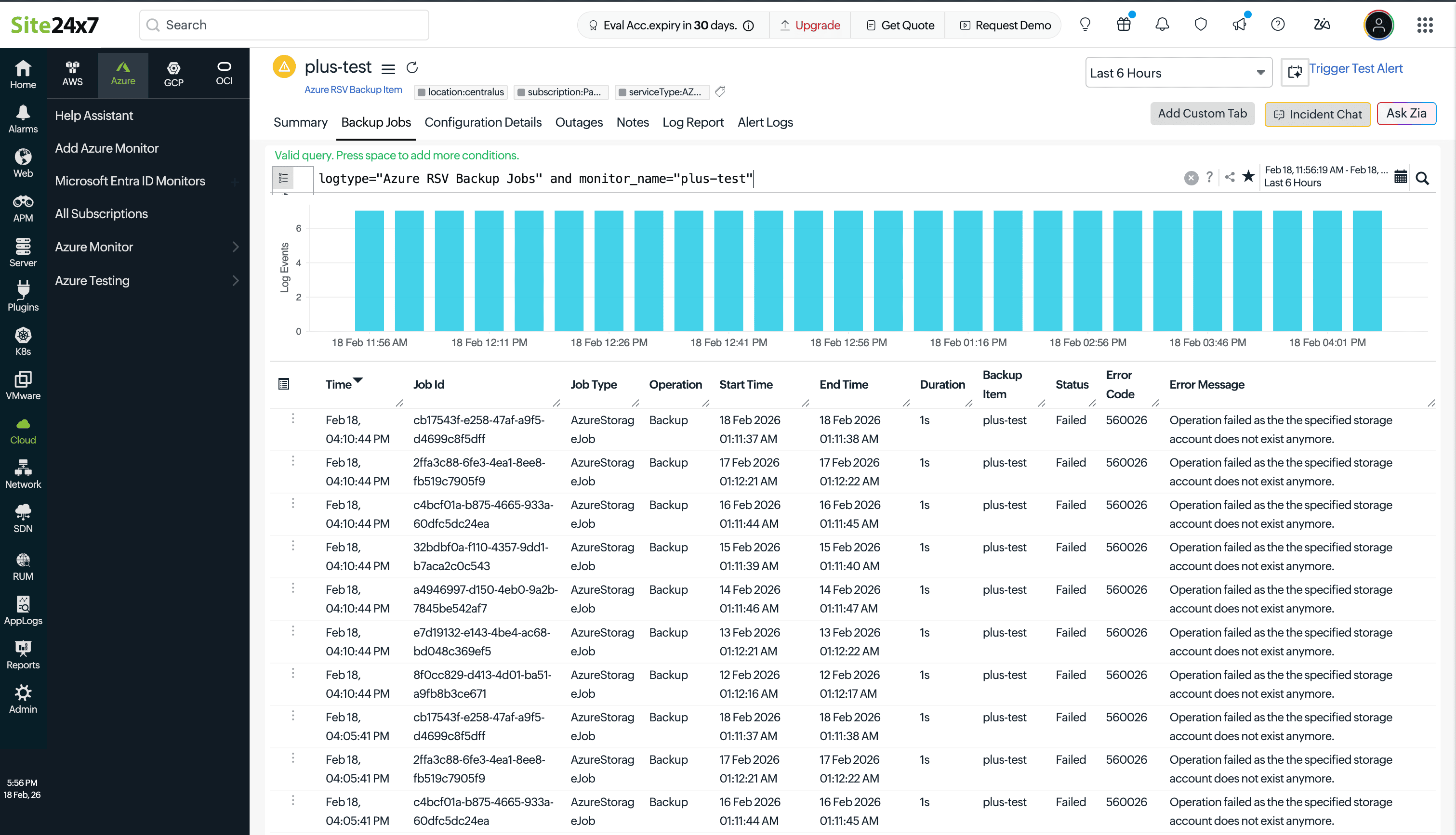The height and width of the screenshot is (835, 1456).
Task: Click the Azure RSV Backup Item link
Action: click(x=353, y=90)
